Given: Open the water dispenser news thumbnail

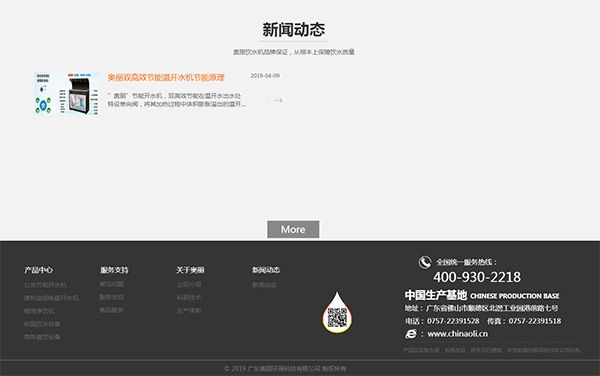Looking at the screenshot, I should click(67, 93).
